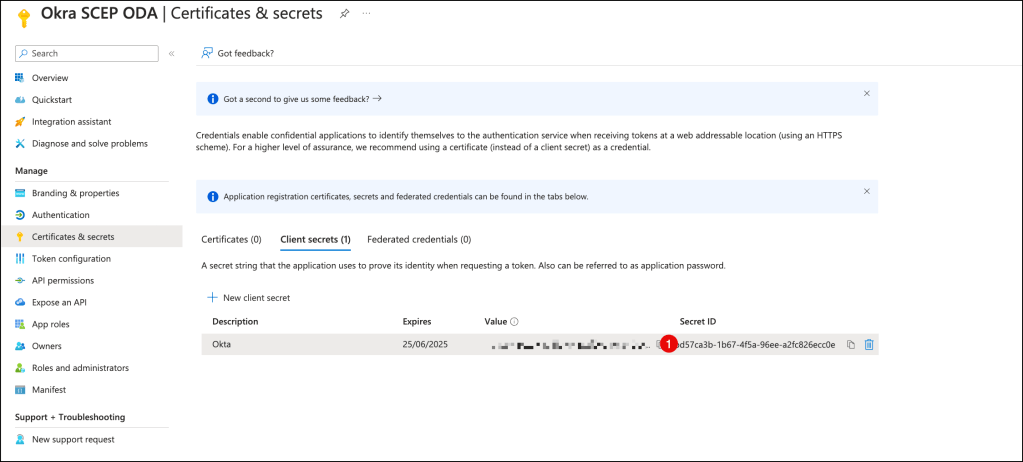Go to Branding & properties
Viewport: 1023px width, 462px height.
point(75,193)
